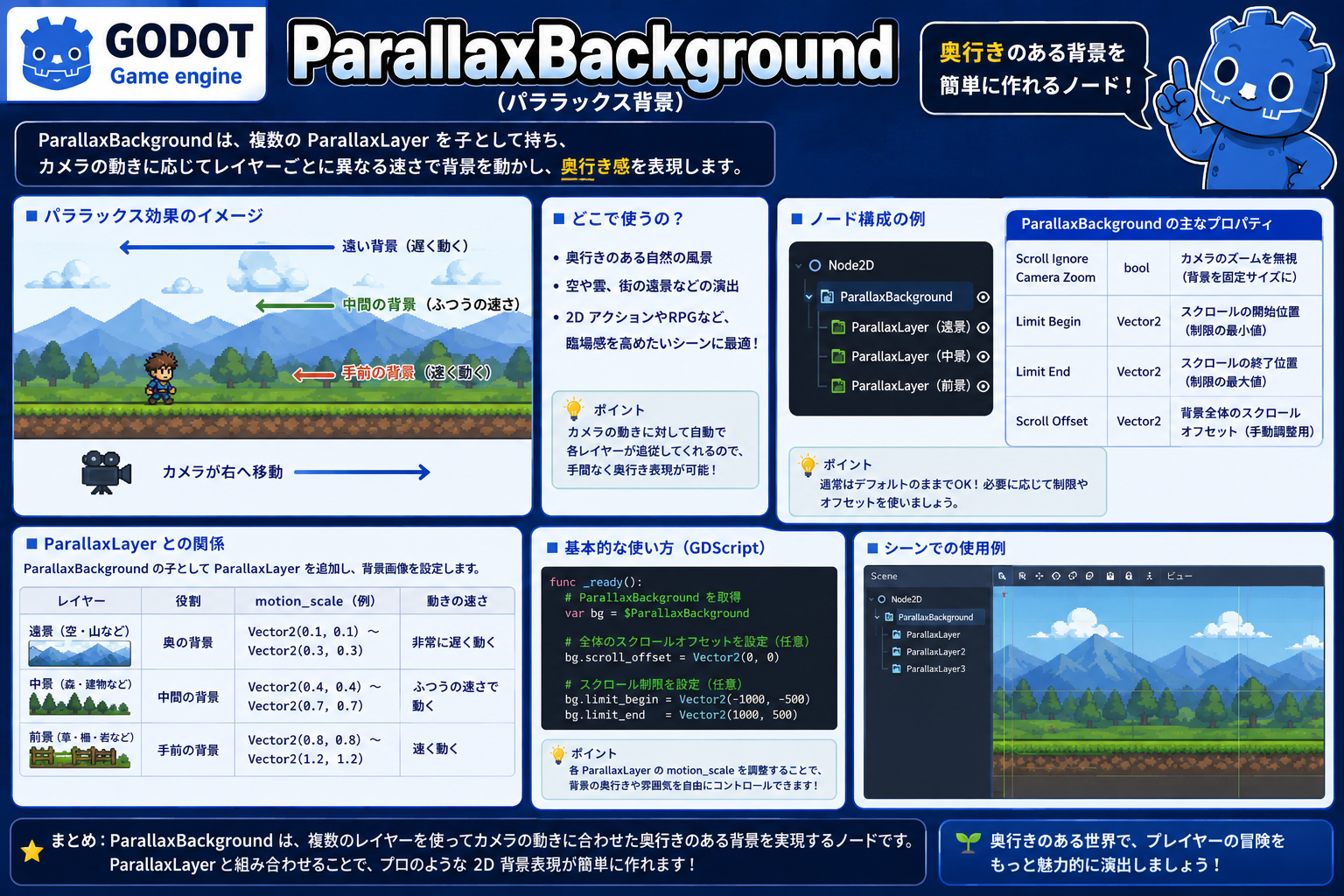Click the "bool" type cell
This screenshot has height=896, width=1344.
[x=1137, y=268]
